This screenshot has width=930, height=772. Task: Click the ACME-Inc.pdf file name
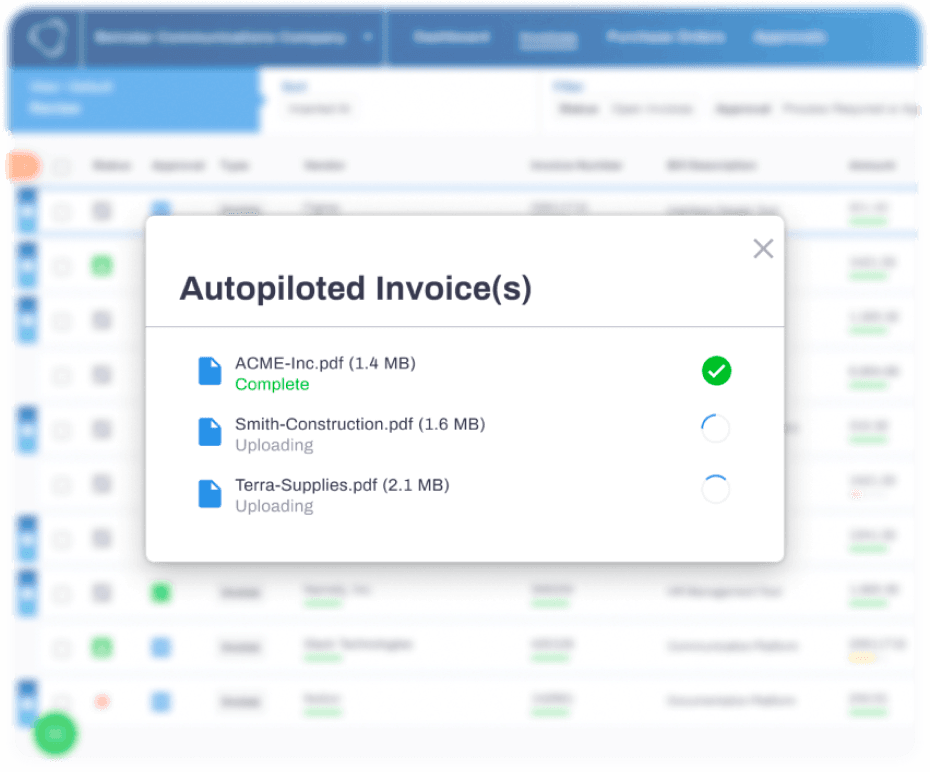coord(325,363)
